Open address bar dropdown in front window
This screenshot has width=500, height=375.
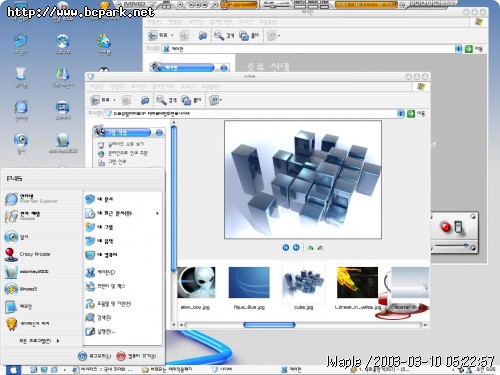click(x=401, y=114)
